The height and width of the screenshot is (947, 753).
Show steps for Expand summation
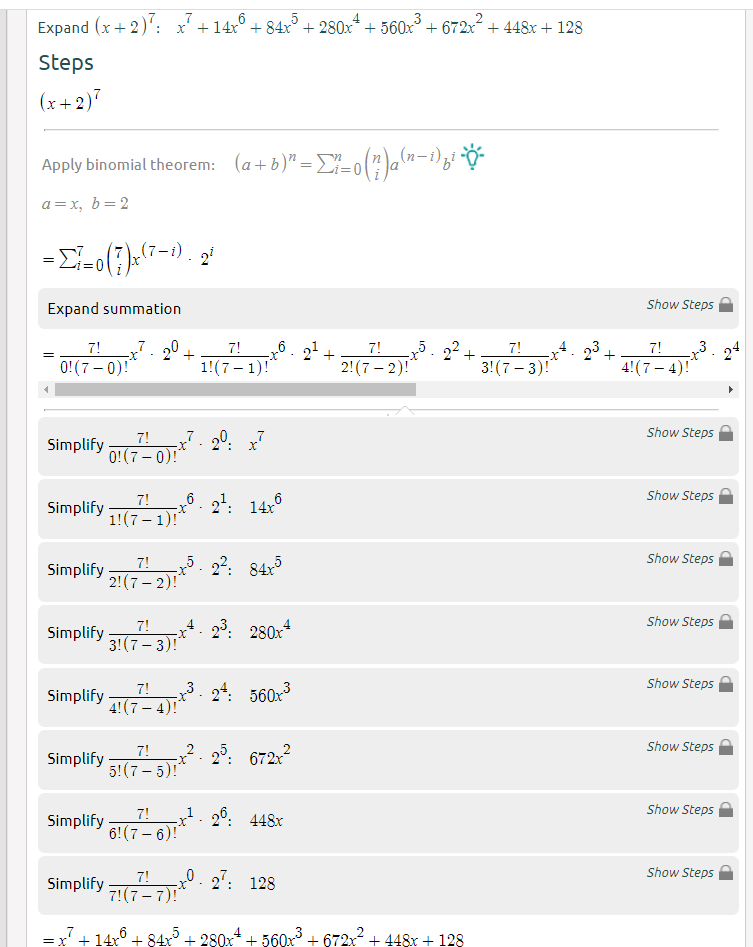(680, 304)
